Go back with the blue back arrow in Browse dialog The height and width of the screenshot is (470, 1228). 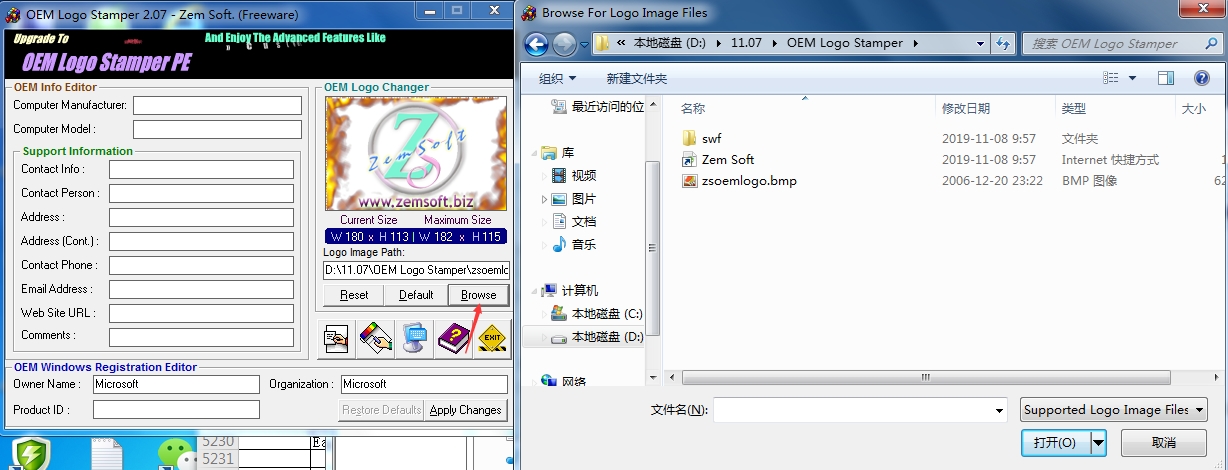[536, 44]
